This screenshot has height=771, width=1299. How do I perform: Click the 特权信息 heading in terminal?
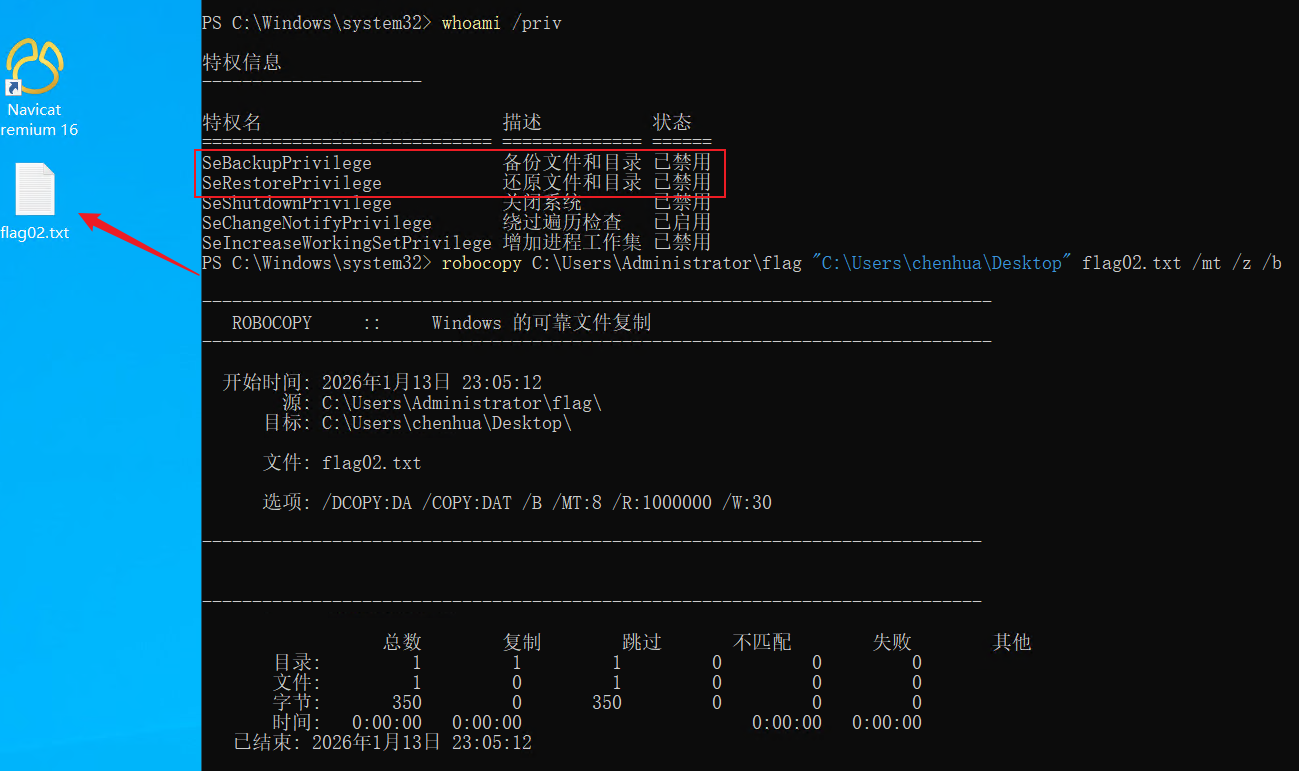242,62
